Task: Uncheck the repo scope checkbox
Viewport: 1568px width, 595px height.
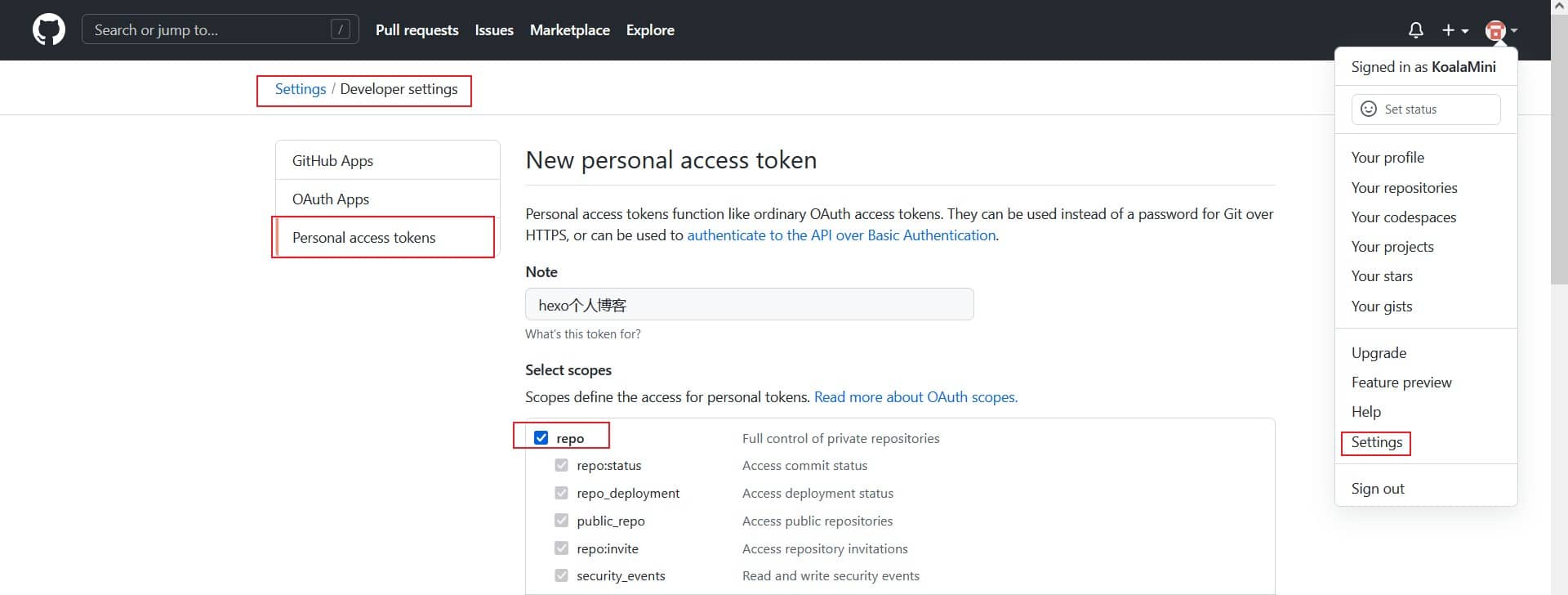Action: coord(541,438)
